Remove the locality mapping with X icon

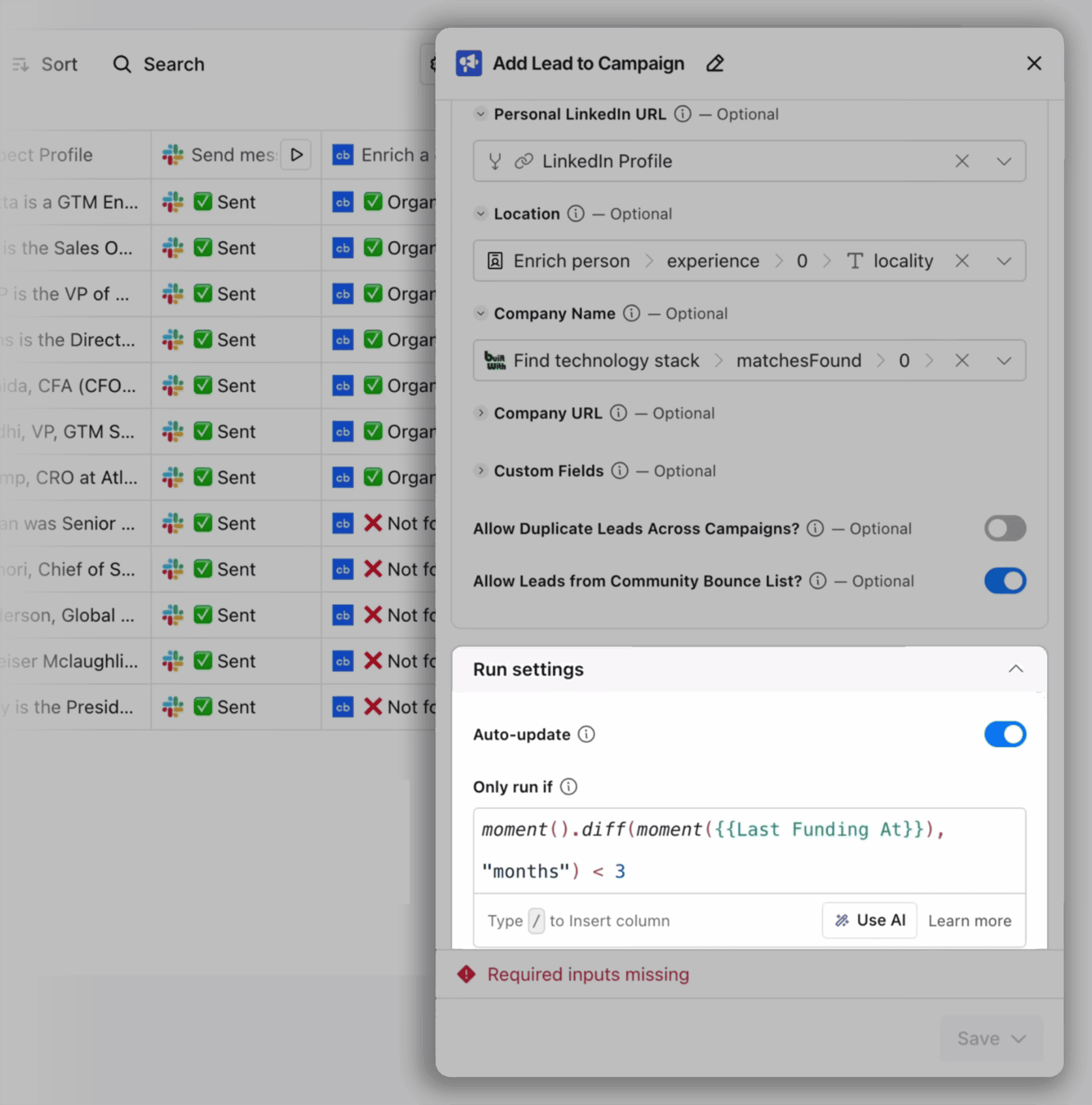coord(962,261)
